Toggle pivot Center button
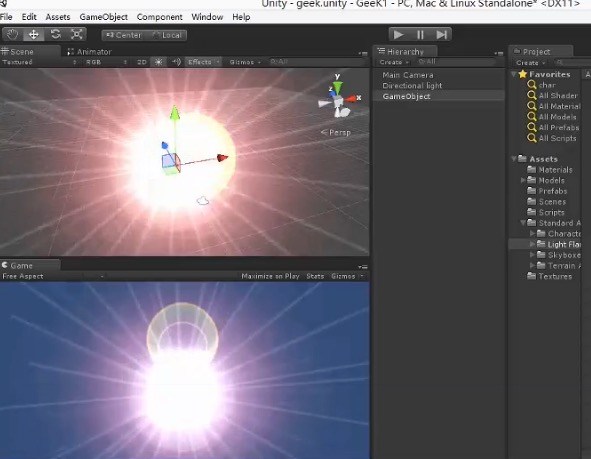The height and width of the screenshot is (459, 591). point(124,35)
